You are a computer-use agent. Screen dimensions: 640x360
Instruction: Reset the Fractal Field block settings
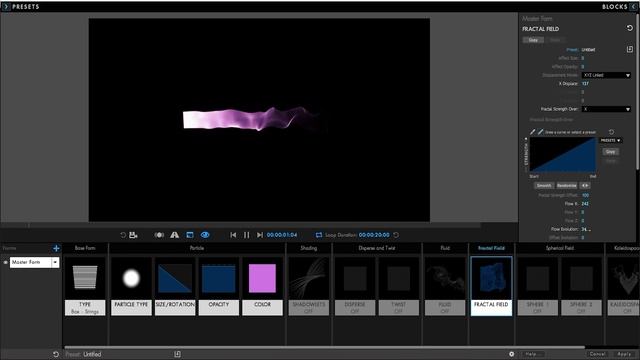pos(629,28)
